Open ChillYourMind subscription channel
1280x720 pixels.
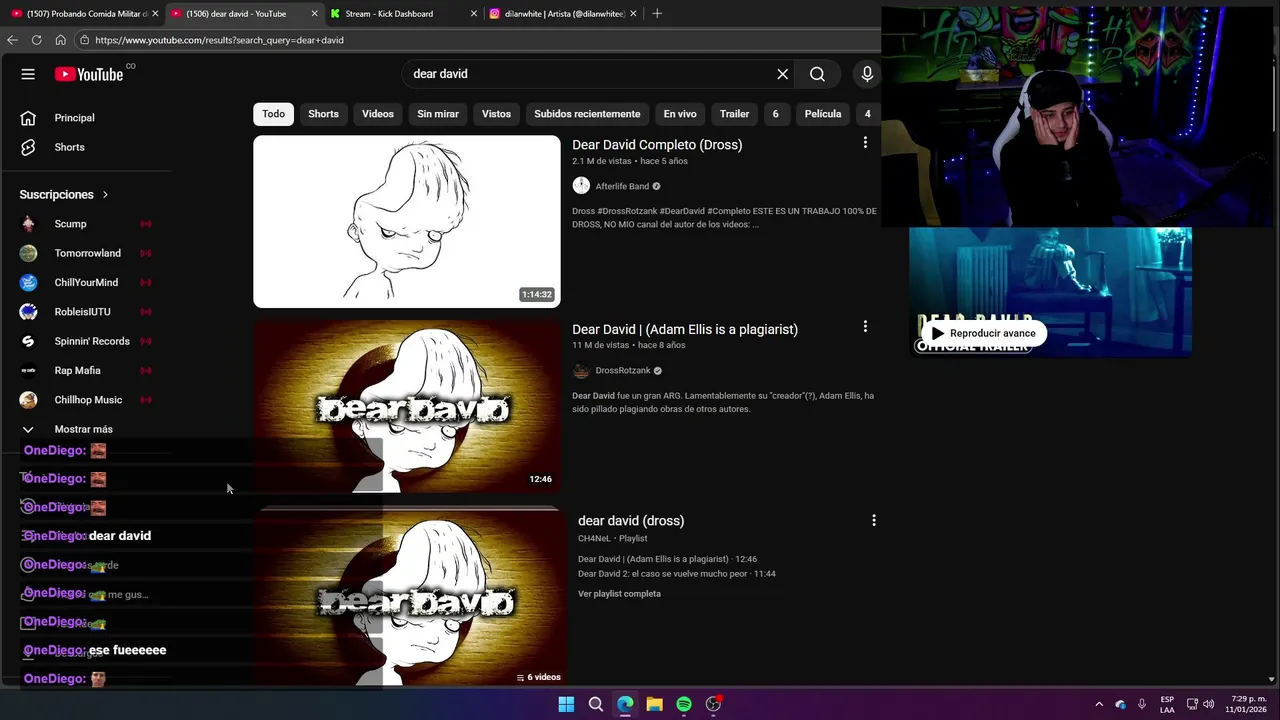coord(86,283)
